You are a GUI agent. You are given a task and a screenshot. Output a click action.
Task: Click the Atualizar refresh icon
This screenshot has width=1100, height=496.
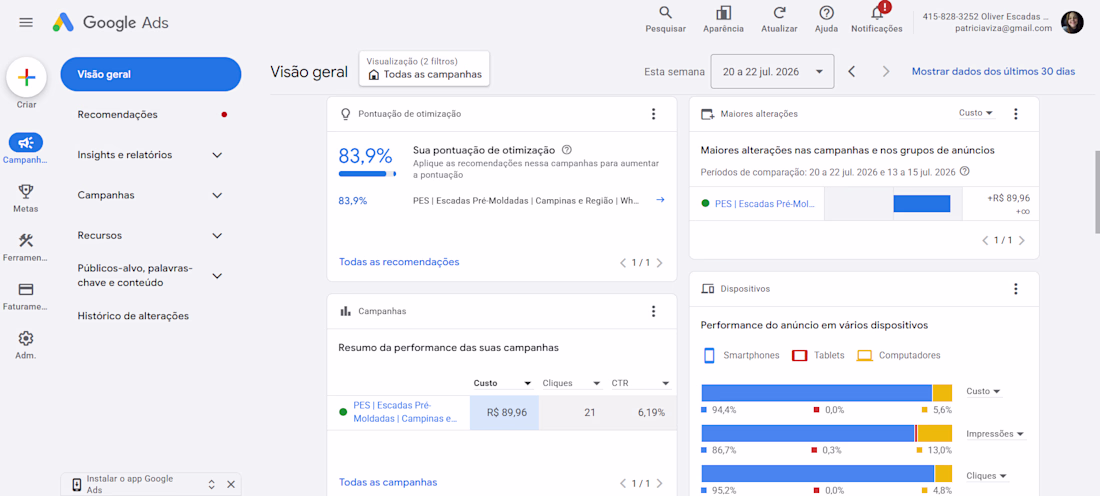[x=779, y=13]
